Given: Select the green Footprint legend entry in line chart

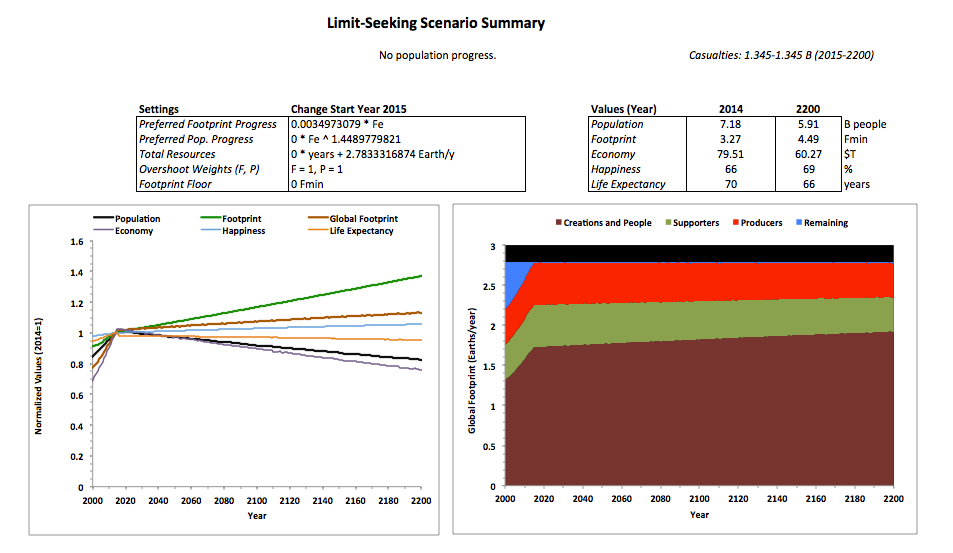Looking at the screenshot, I should (242, 218).
